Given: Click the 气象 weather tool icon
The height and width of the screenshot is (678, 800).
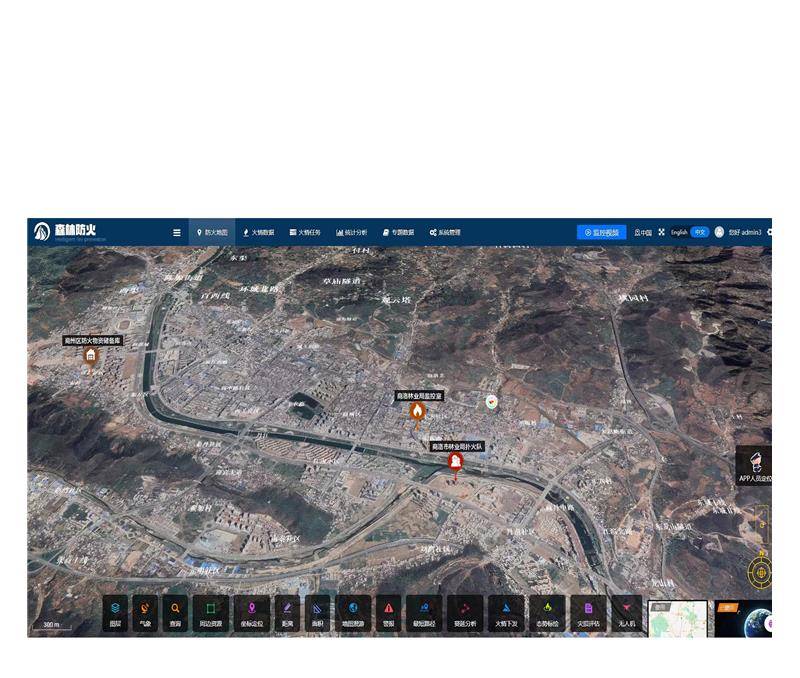Looking at the screenshot, I should (x=145, y=611).
